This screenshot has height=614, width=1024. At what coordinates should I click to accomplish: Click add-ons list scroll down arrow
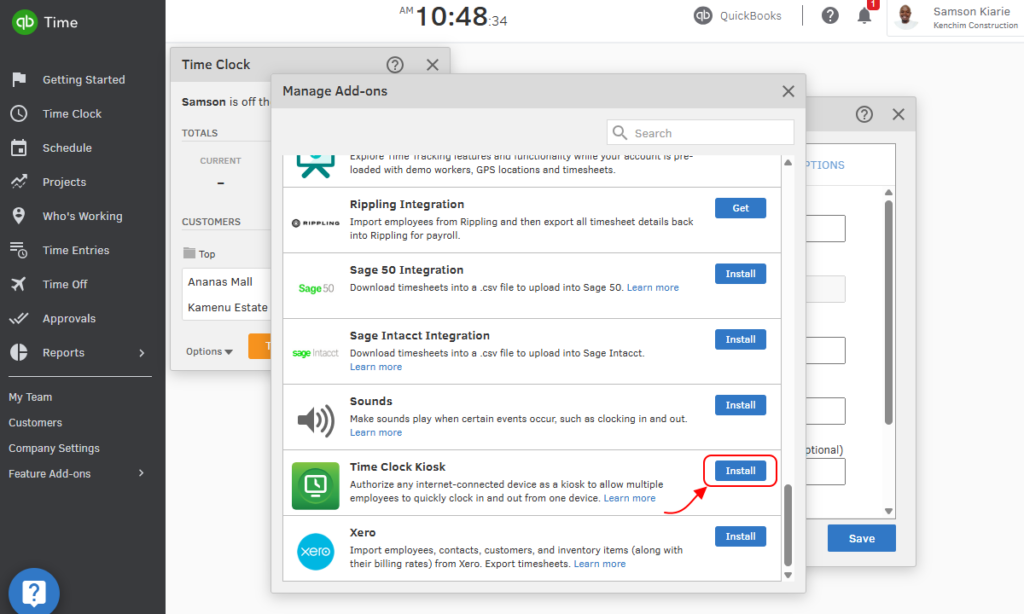point(788,575)
